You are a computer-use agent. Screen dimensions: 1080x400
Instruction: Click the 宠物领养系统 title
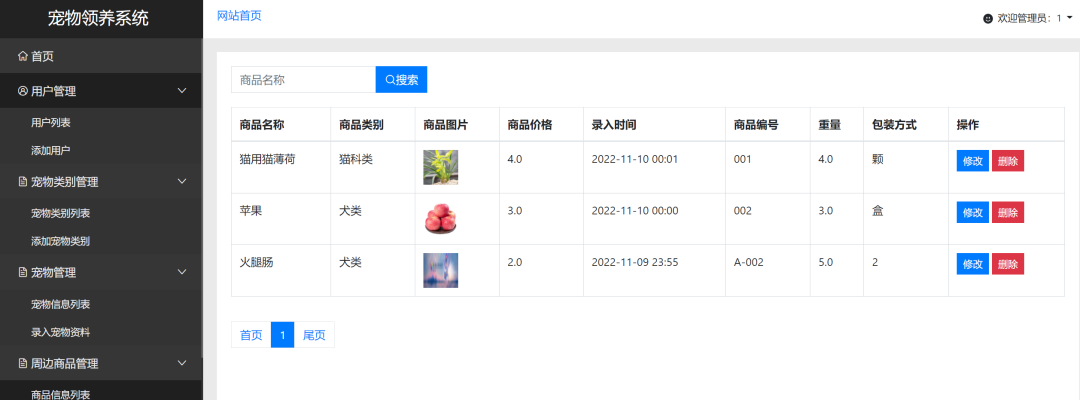point(98,19)
